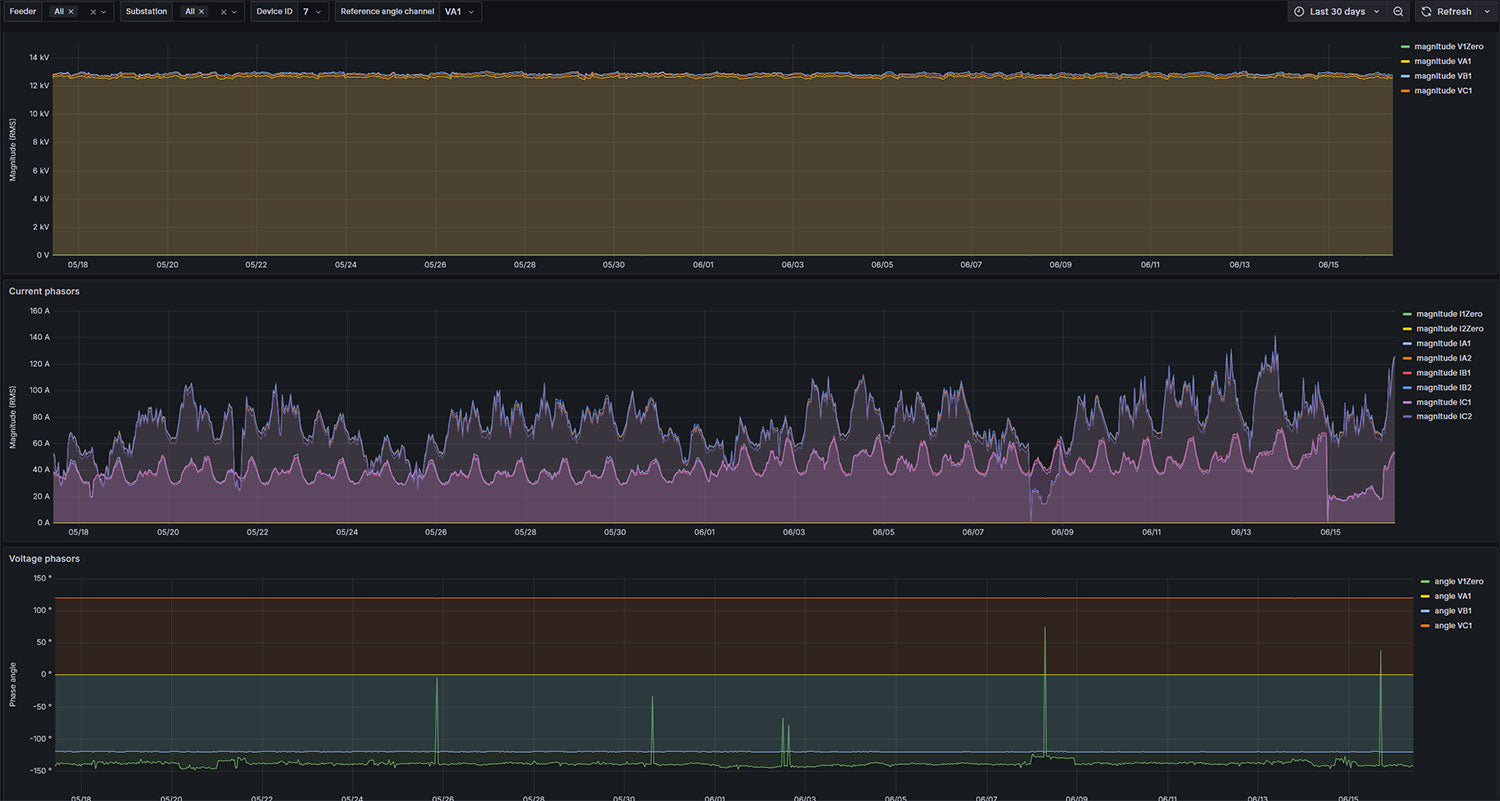Expand the Substation dropdown chevron
1500x801 pixels.
pos(235,12)
